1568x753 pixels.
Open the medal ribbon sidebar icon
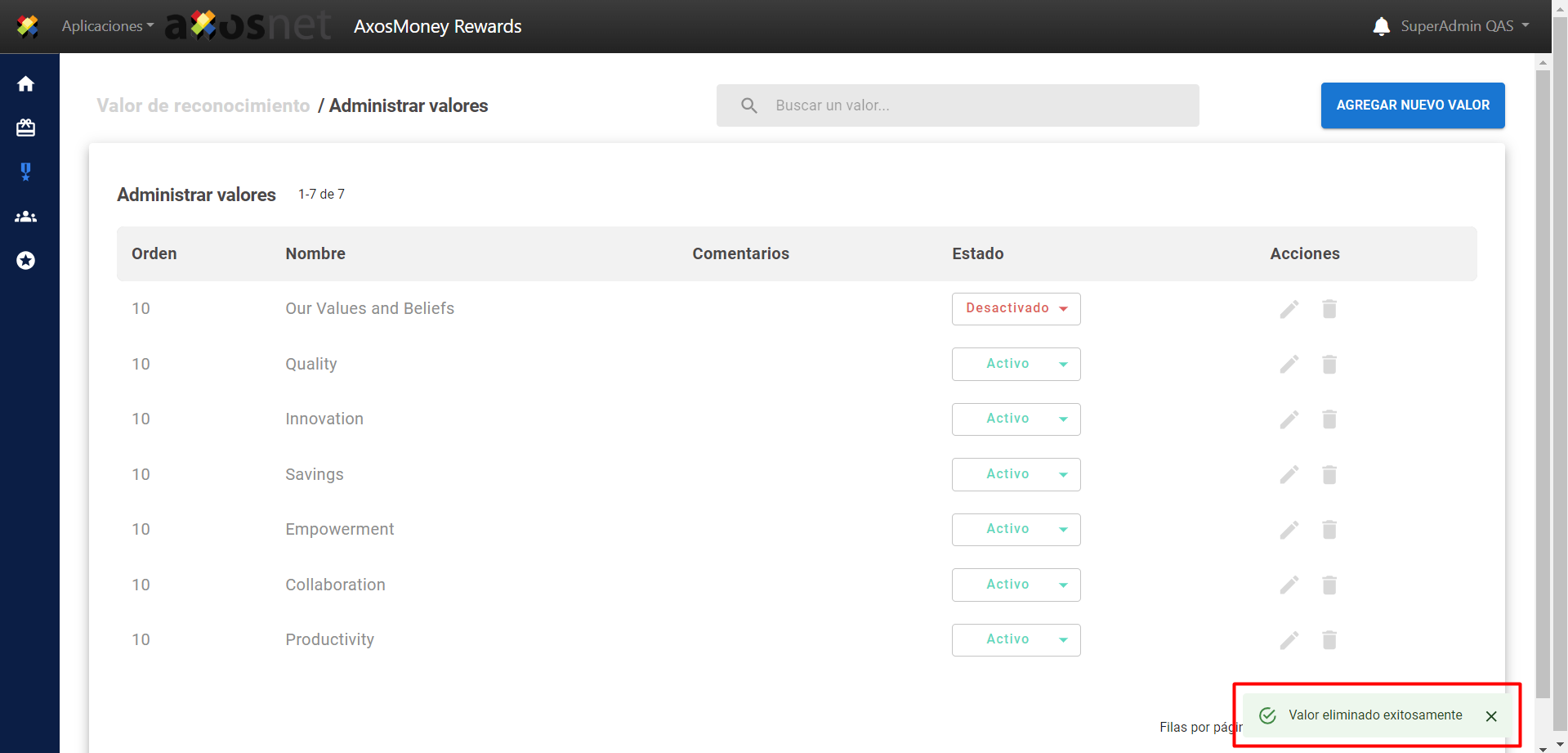click(25, 172)
